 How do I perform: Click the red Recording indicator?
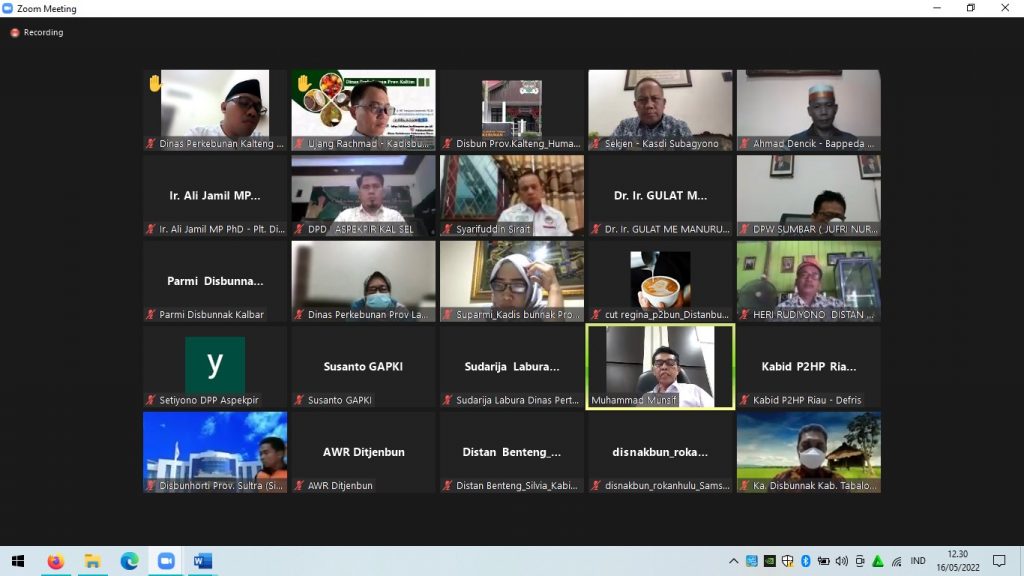pos(37,32)
